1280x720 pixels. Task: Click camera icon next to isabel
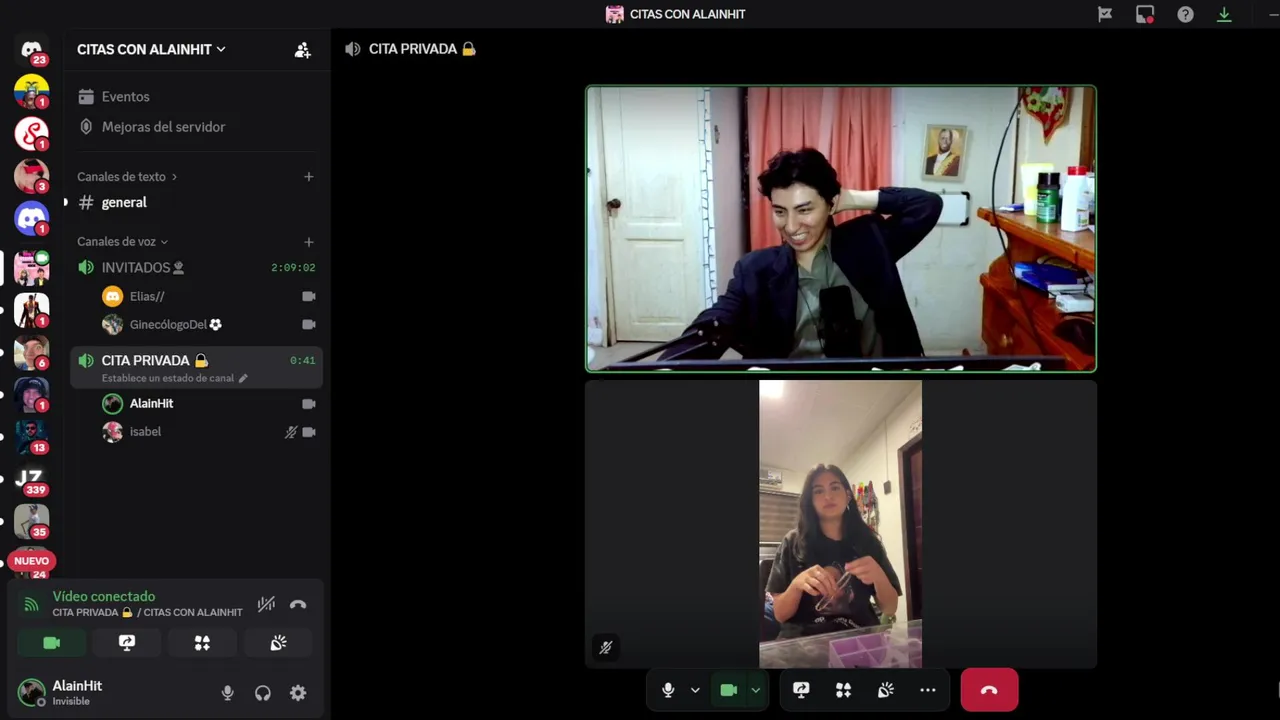pyautogui.click(x=309, y=432)
